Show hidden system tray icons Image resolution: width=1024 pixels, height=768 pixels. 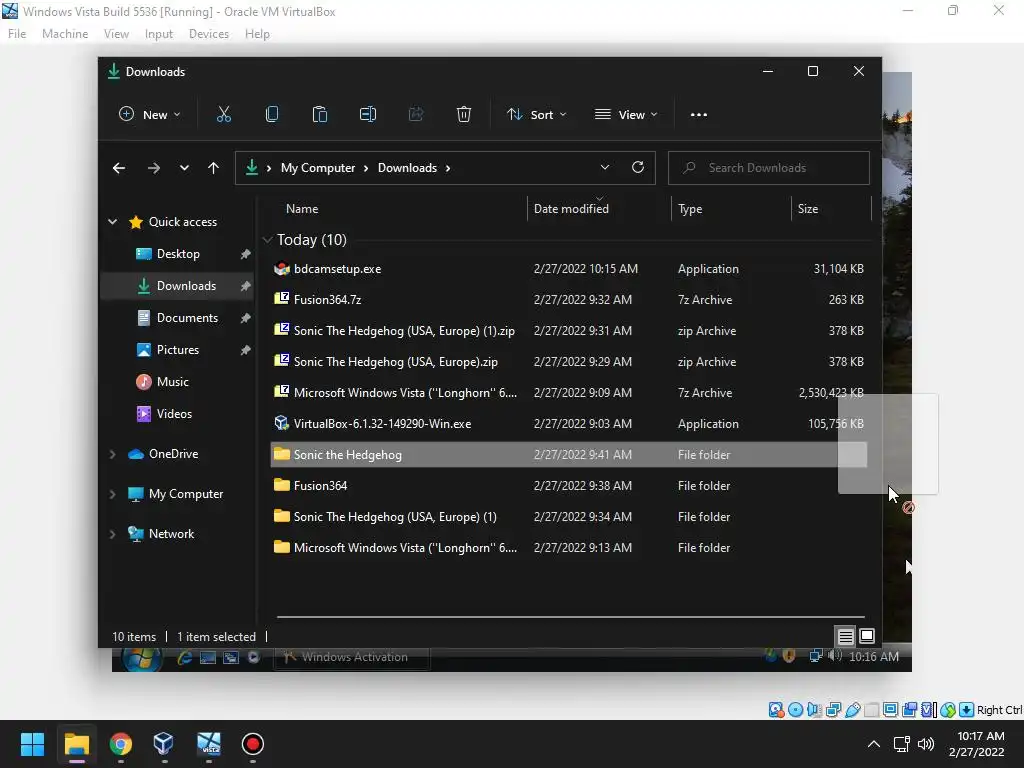pyautogui.click(x=873, y=744)
